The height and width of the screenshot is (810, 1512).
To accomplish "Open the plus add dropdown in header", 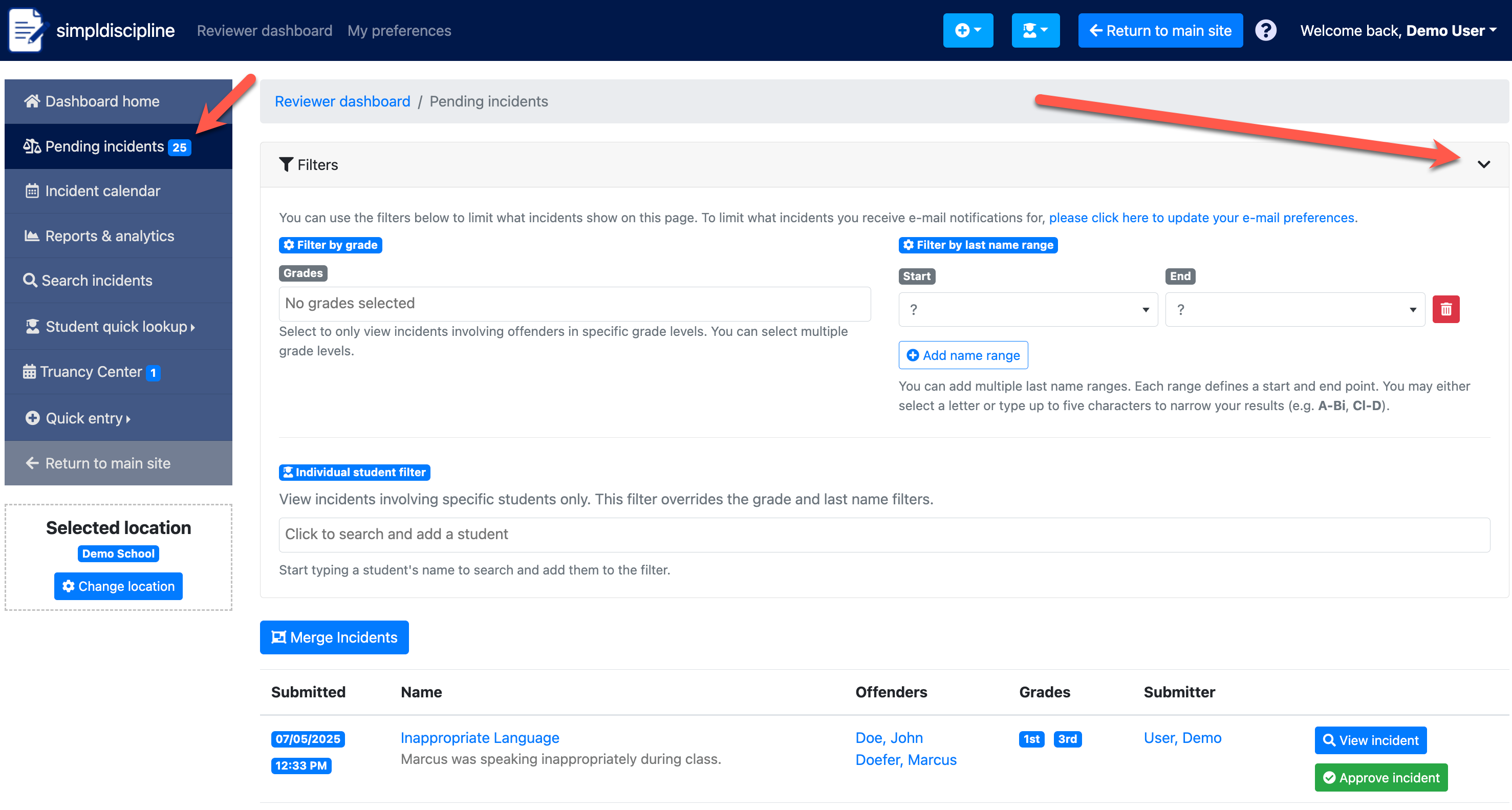I will click(x=967, y=31).
